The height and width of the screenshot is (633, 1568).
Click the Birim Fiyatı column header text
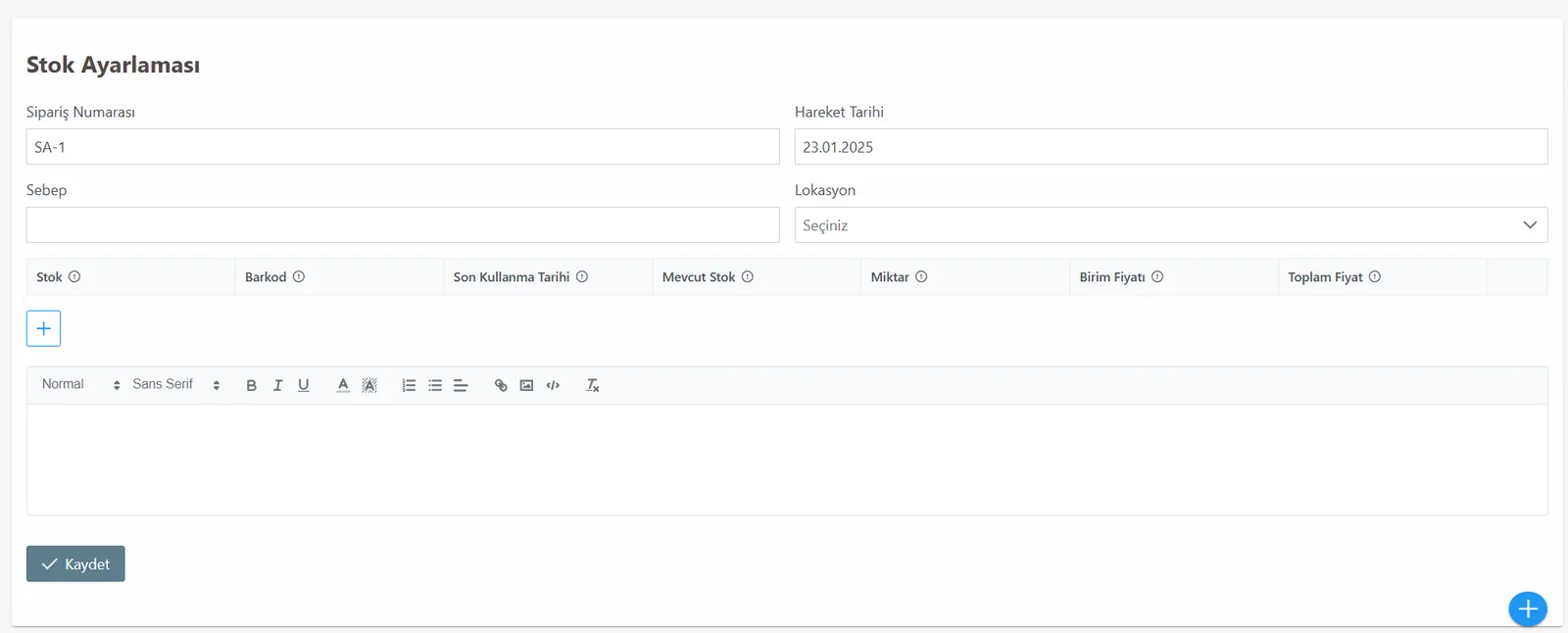point(1112,277)
